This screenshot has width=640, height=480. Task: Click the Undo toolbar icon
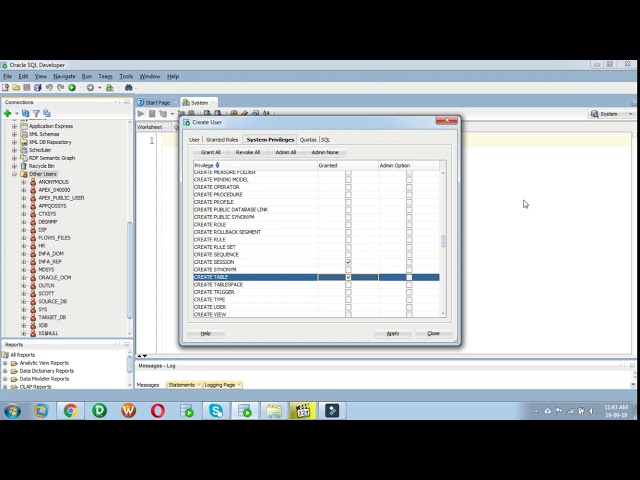click(x=49, y=87)
